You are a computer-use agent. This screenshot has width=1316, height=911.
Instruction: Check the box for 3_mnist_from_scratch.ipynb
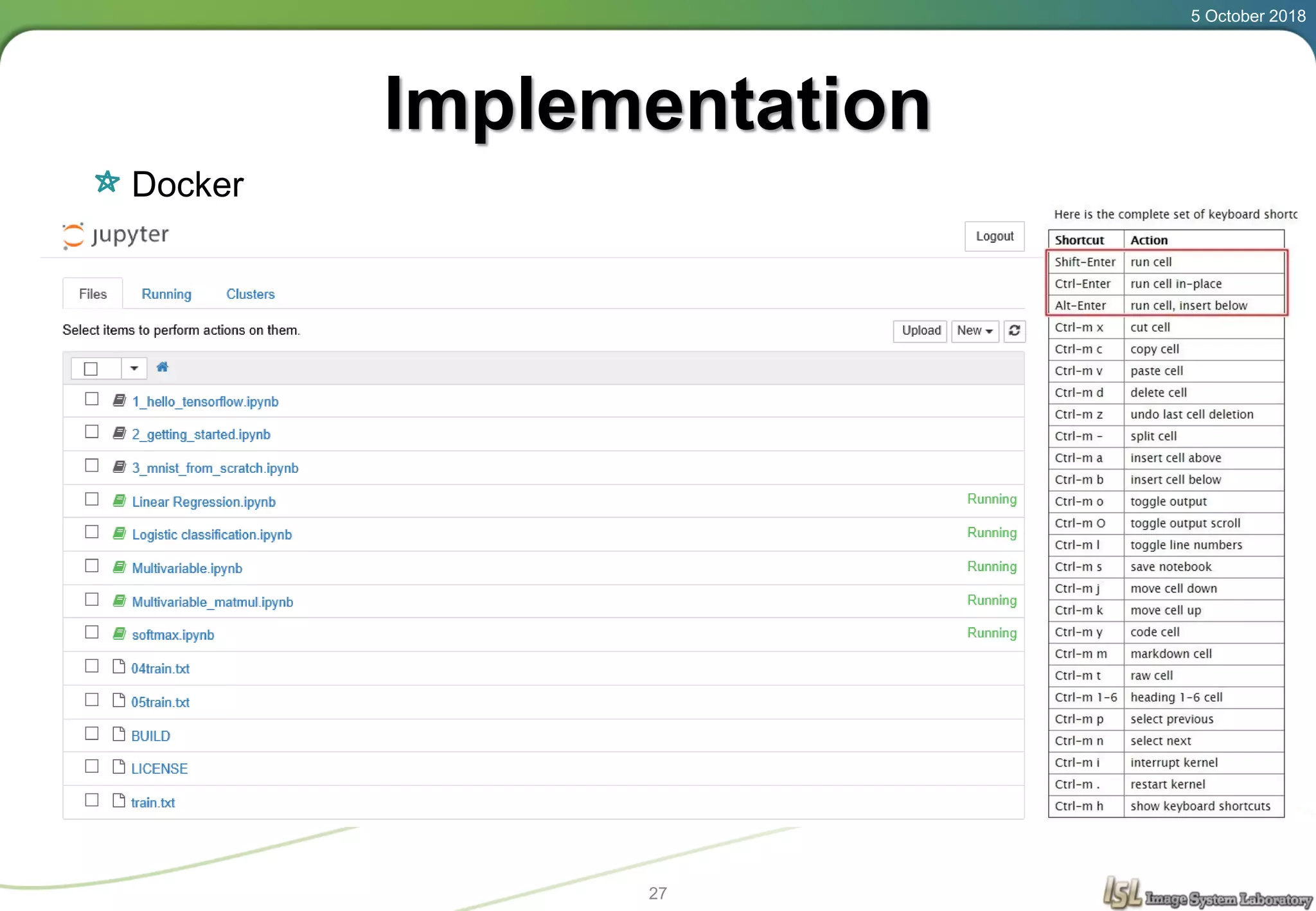click(92, 465)
